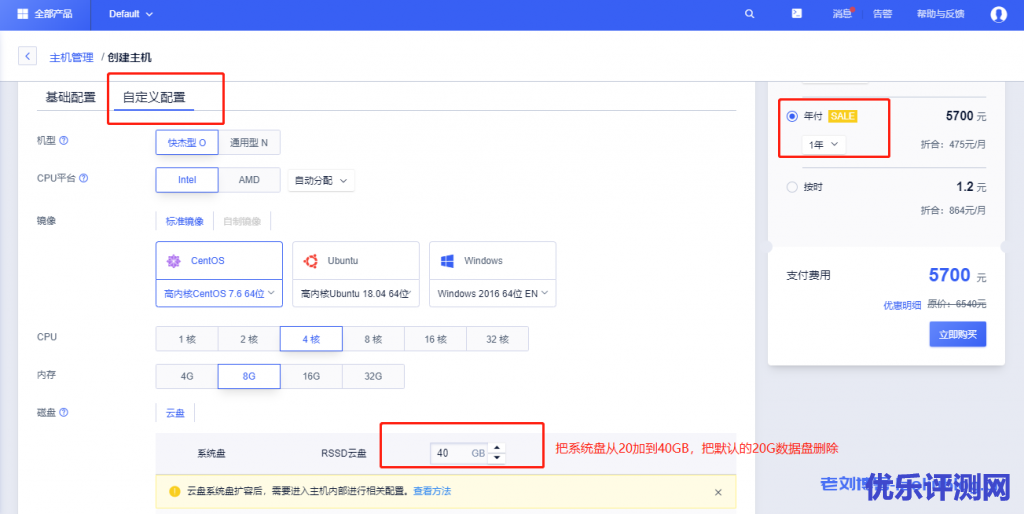Click the Ubuntu logo icon
This screenshot has height=514, width=1024.
310,261
